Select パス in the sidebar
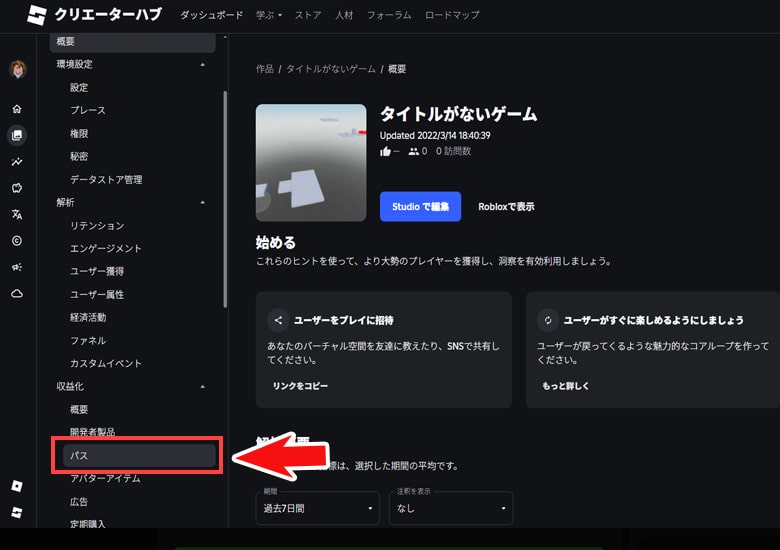Viewport: 780px width, 550px height. [x=139, y=455]
